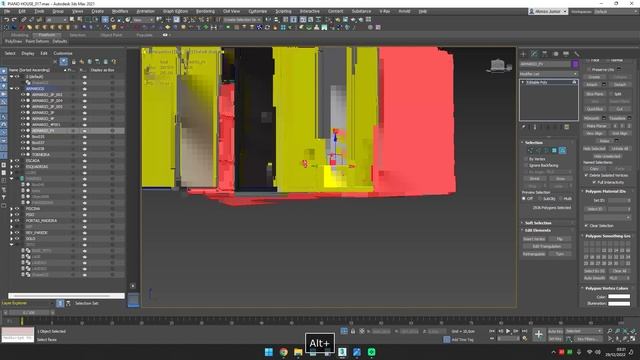Screen dimensions: 640x360
Task: Expand the PISCINA layer arrow
Action: point(11,209)
